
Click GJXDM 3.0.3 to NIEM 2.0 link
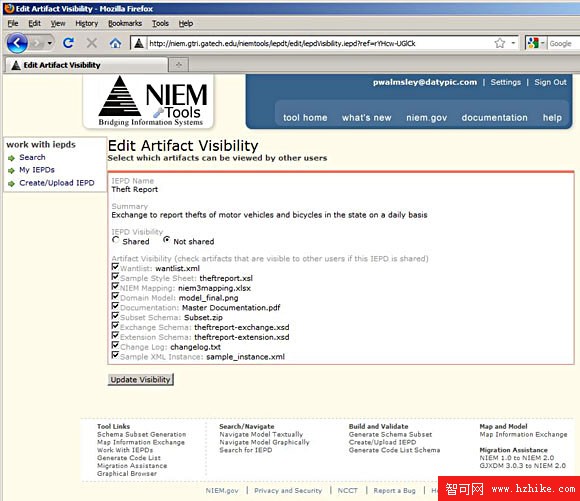pyautogui.click(x=523, y=466)
